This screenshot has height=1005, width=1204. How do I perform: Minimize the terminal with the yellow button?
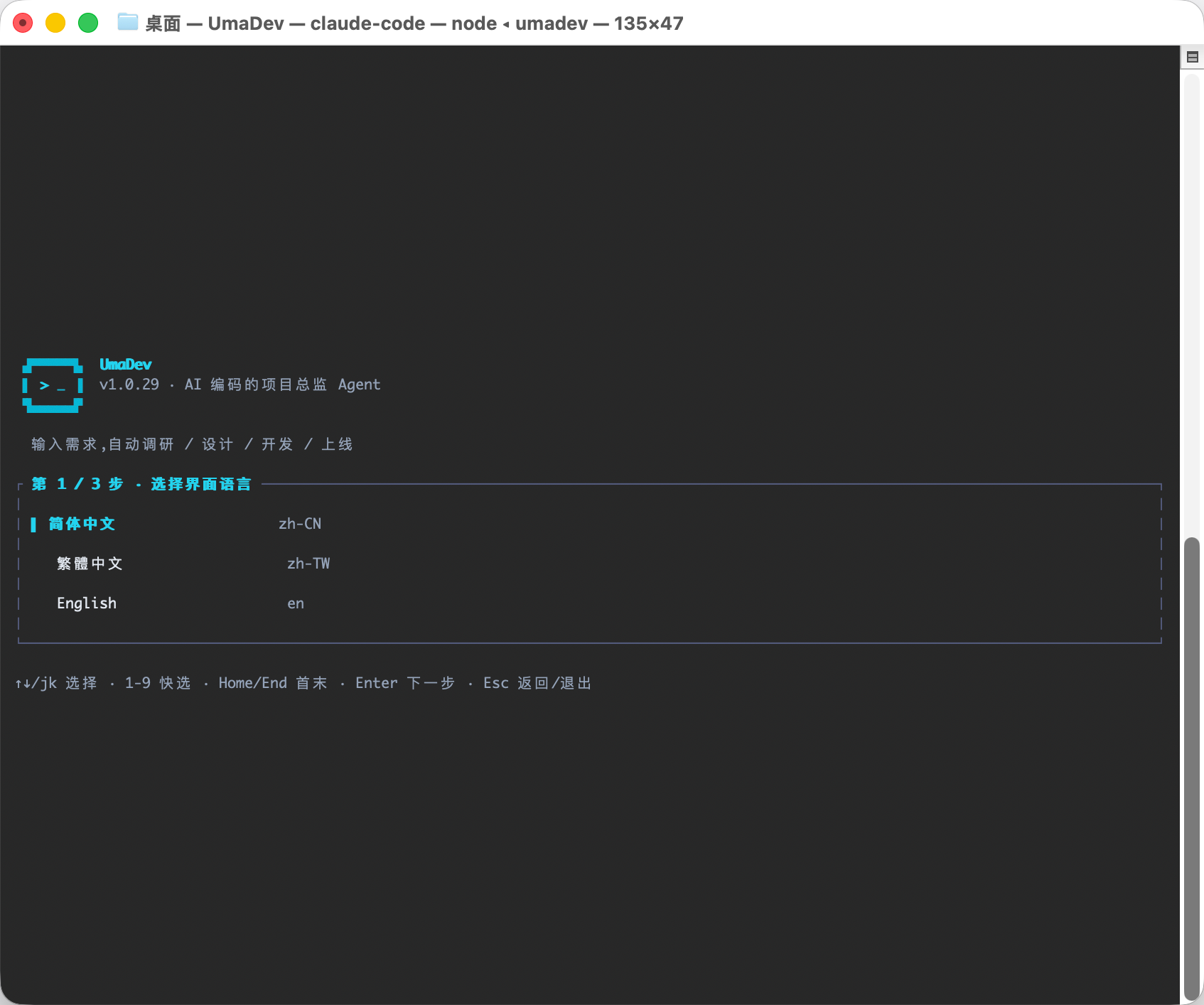[x=55, y=23]
